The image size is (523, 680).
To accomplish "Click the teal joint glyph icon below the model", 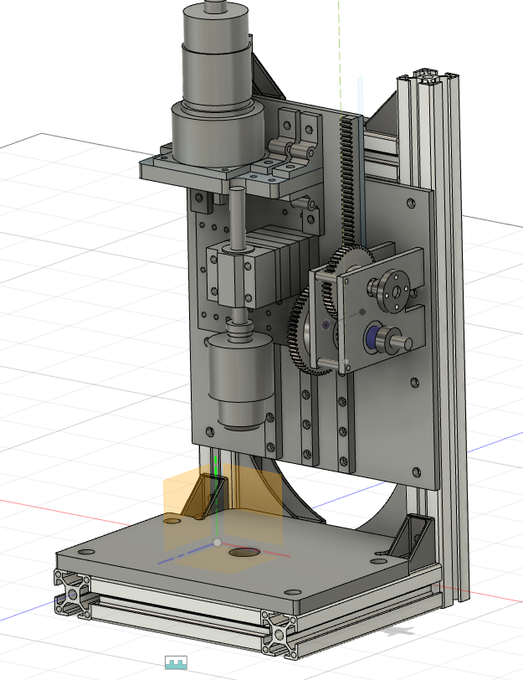I will pyautogui.click(x=176, y=662).
